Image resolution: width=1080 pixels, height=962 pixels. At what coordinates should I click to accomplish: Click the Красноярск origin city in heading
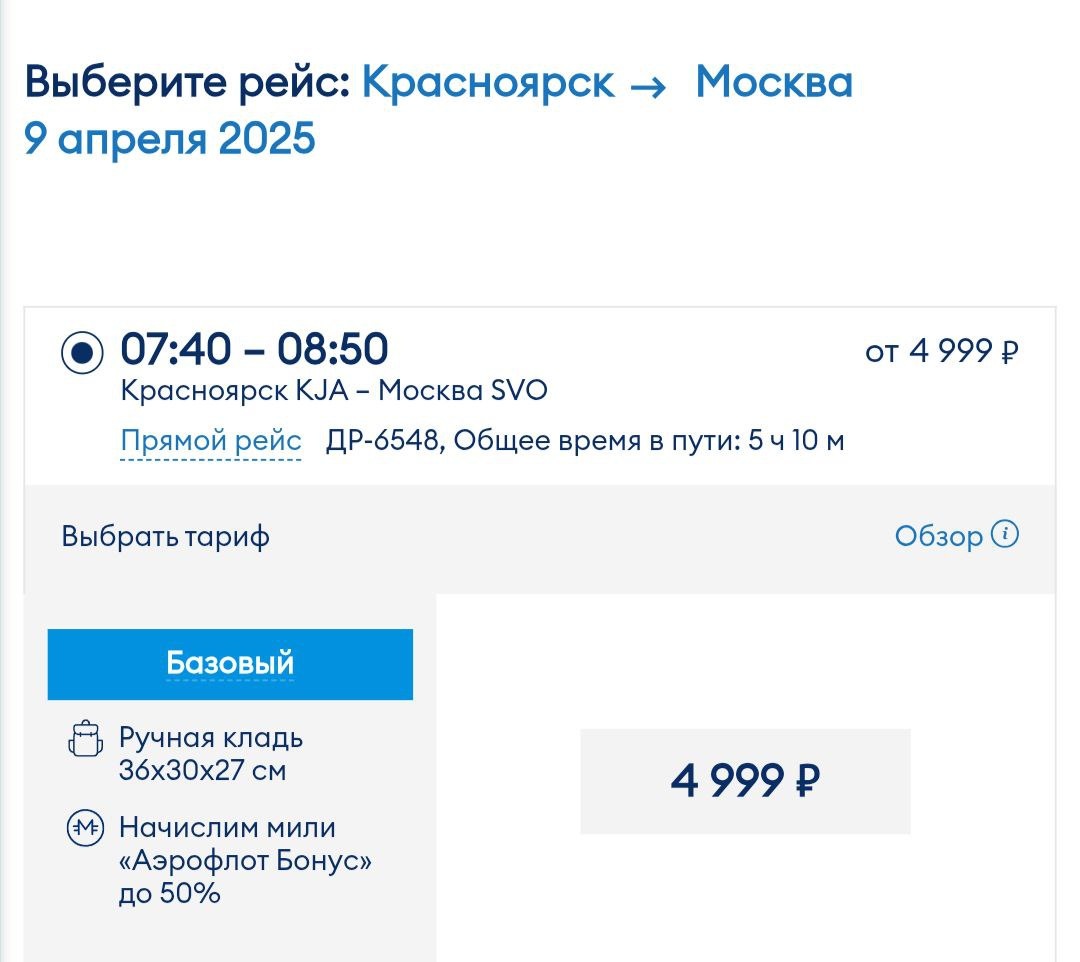488,82
